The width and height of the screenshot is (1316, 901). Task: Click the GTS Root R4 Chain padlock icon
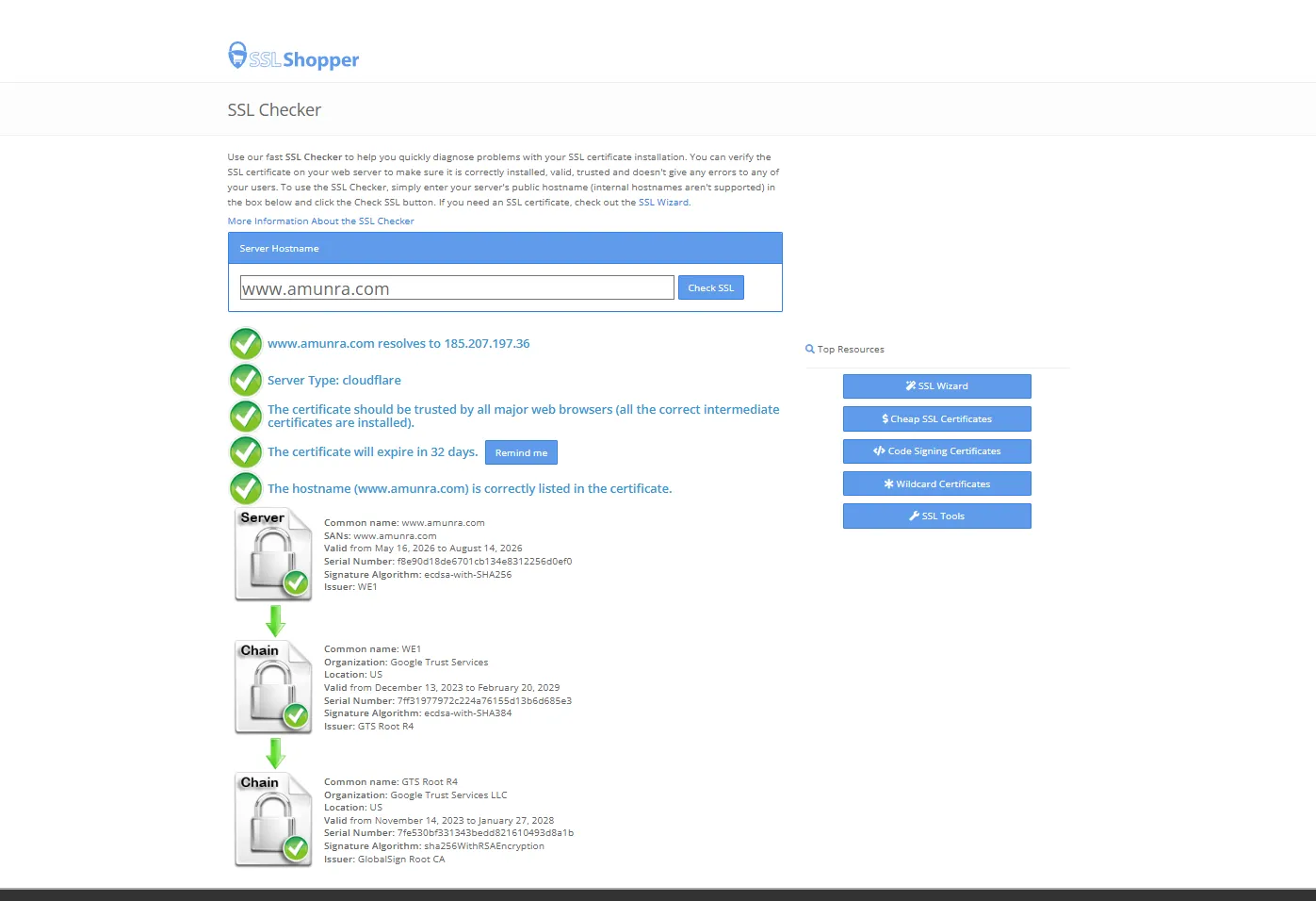tap(273, 820)
